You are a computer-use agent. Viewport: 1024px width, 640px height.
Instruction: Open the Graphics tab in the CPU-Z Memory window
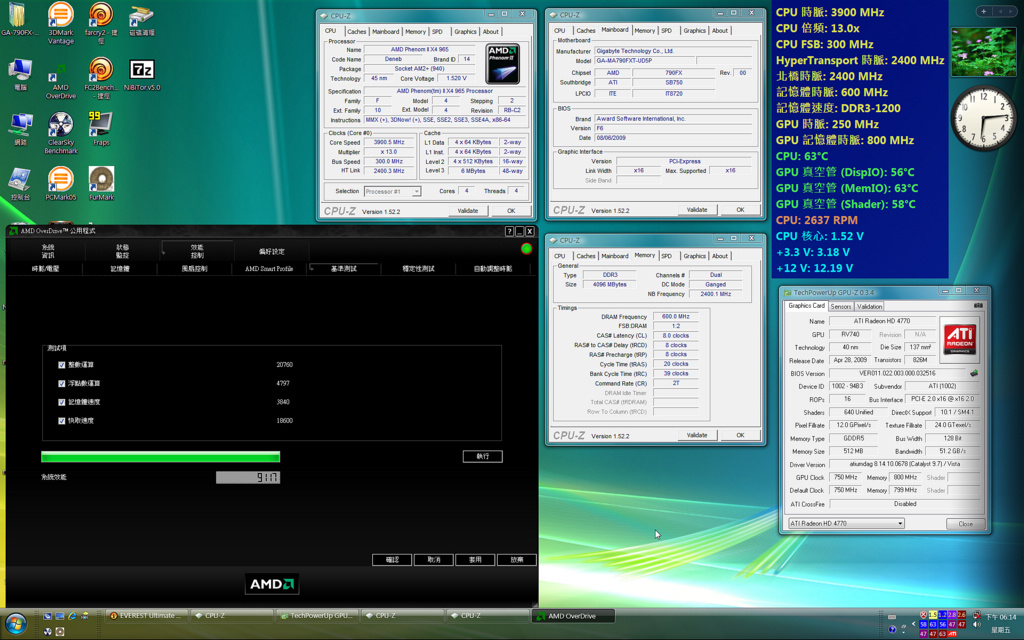click(694, 256)
